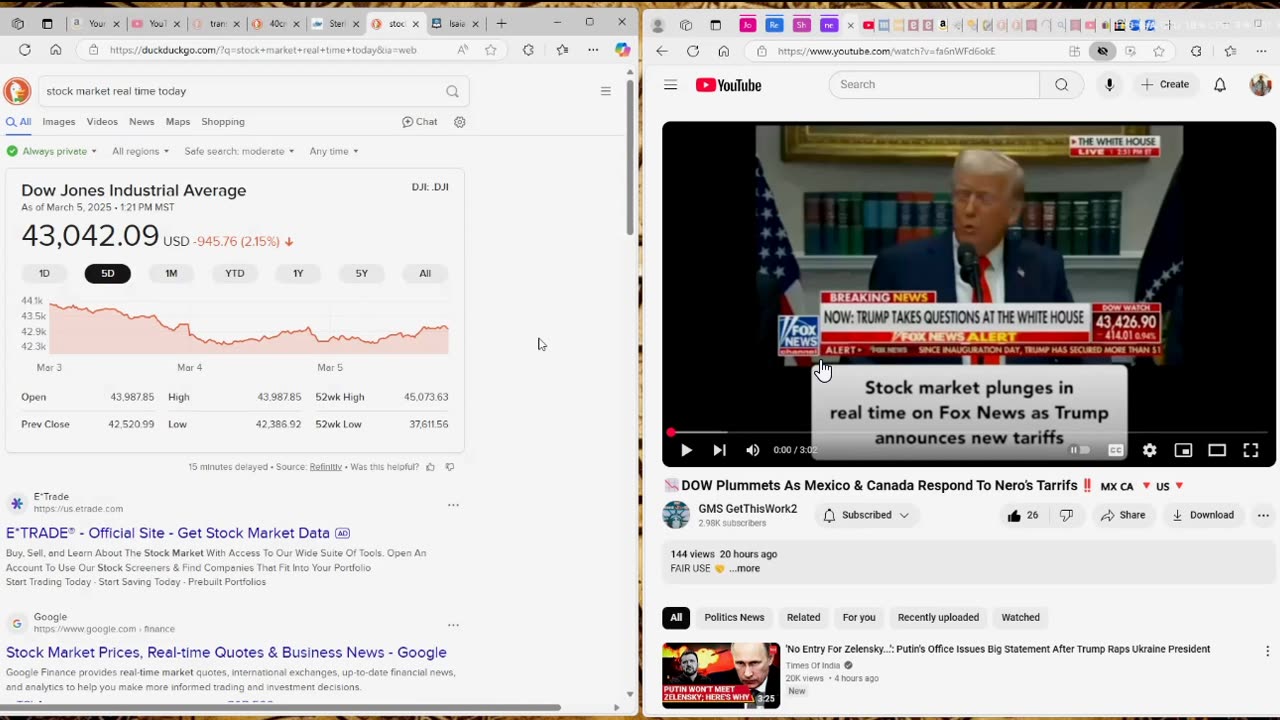Click the video progress bar
Screen dimensions: 1280x720
969,432
